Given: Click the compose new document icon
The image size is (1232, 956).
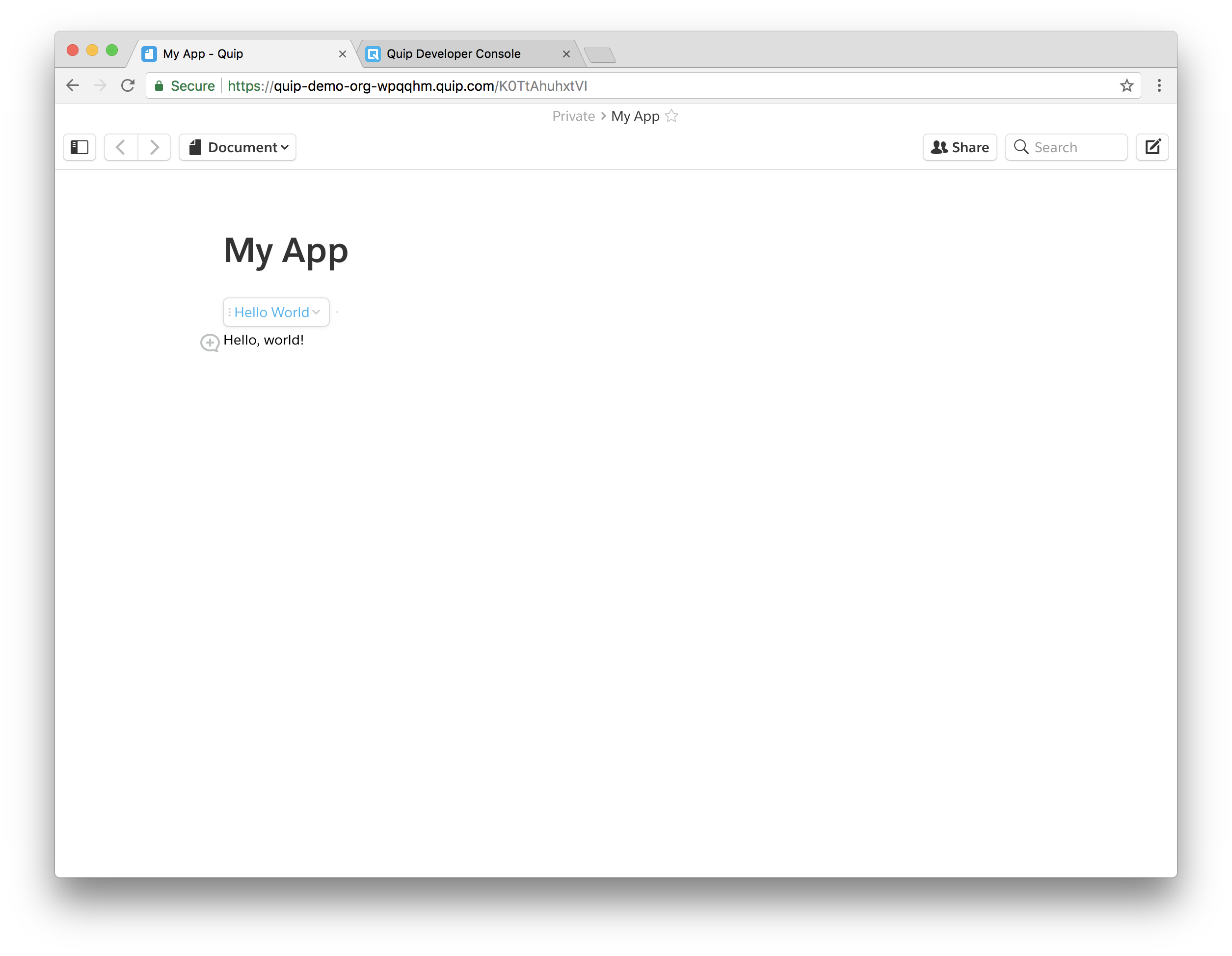Looking at the screenshot, I should coord(1152,148).
